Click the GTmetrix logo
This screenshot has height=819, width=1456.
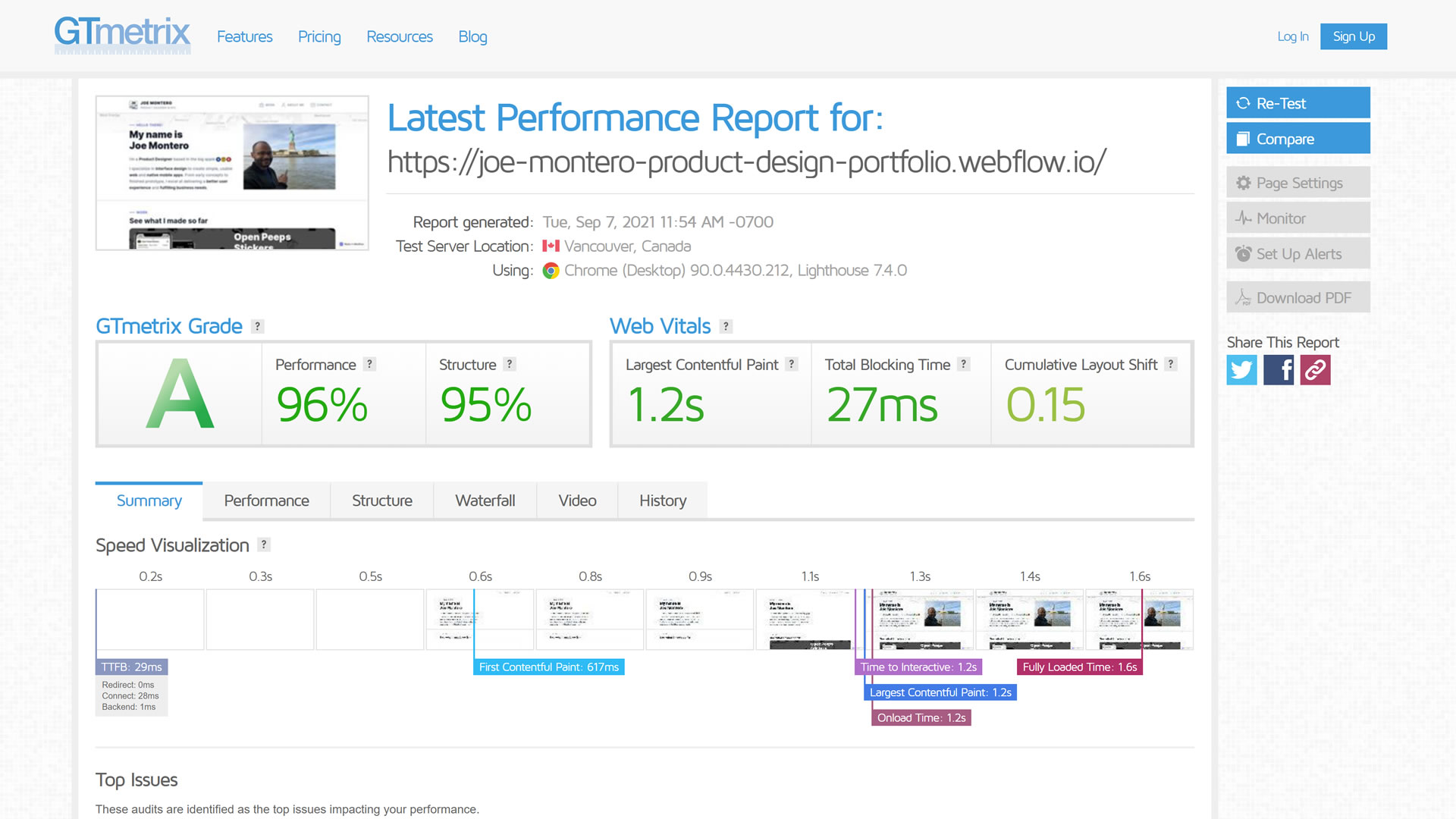click(x=122, y=35)
